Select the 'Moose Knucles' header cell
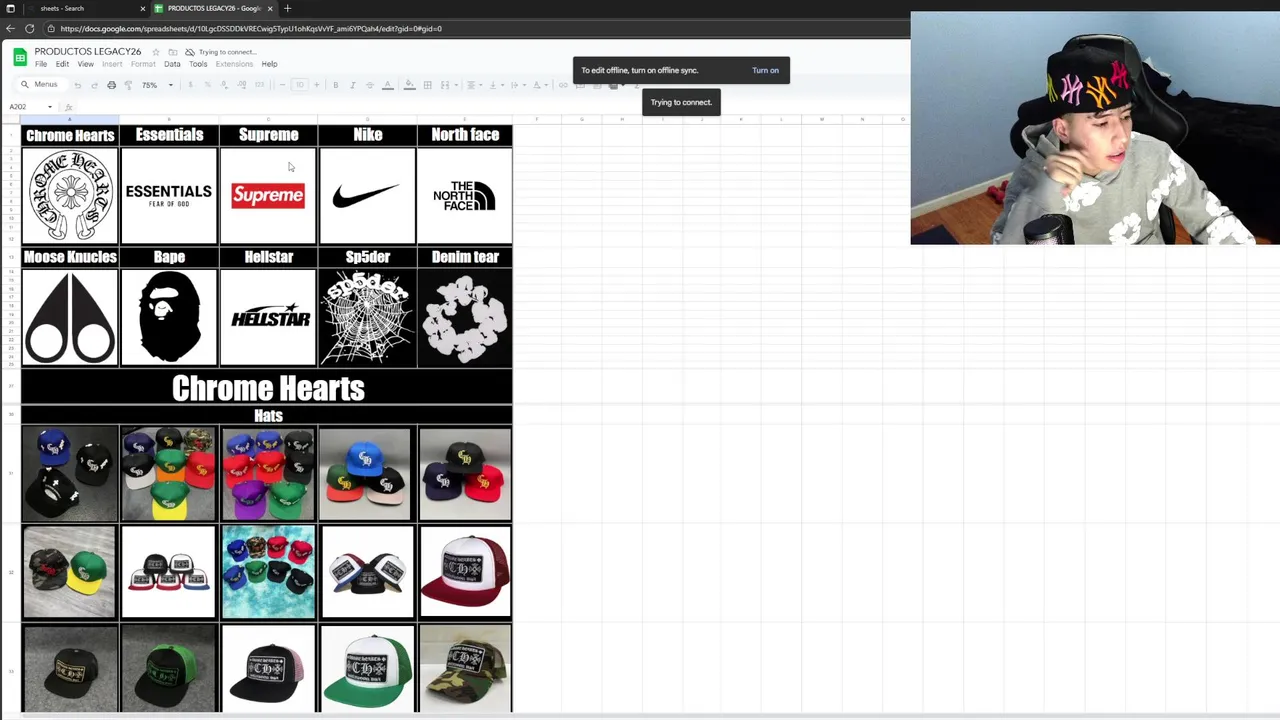Screen dimensions: 1280x720 tap(70, 257)
